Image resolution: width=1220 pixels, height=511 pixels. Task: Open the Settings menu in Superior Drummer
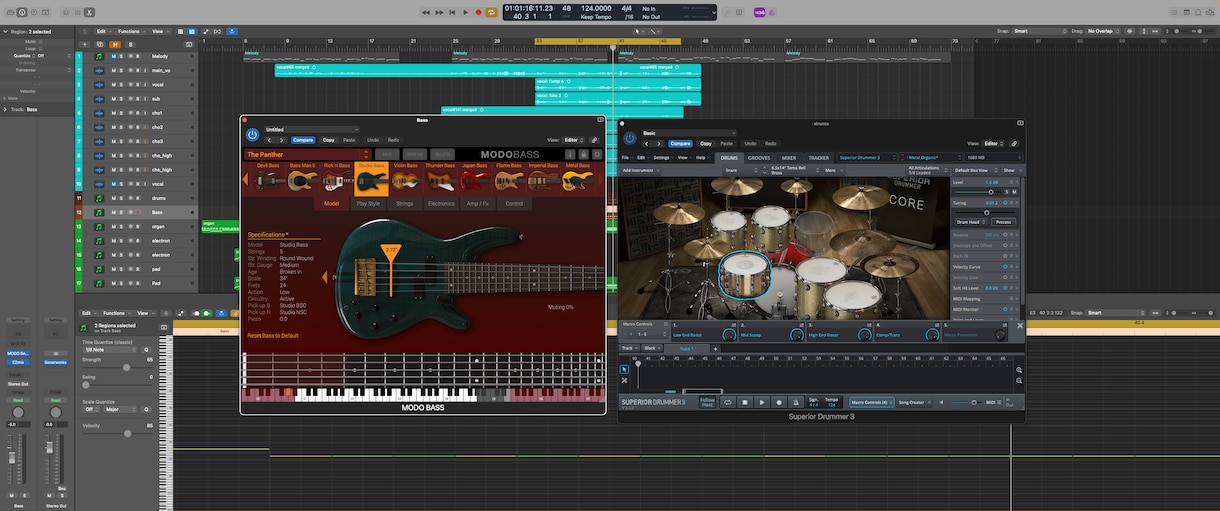click(661, 158)
